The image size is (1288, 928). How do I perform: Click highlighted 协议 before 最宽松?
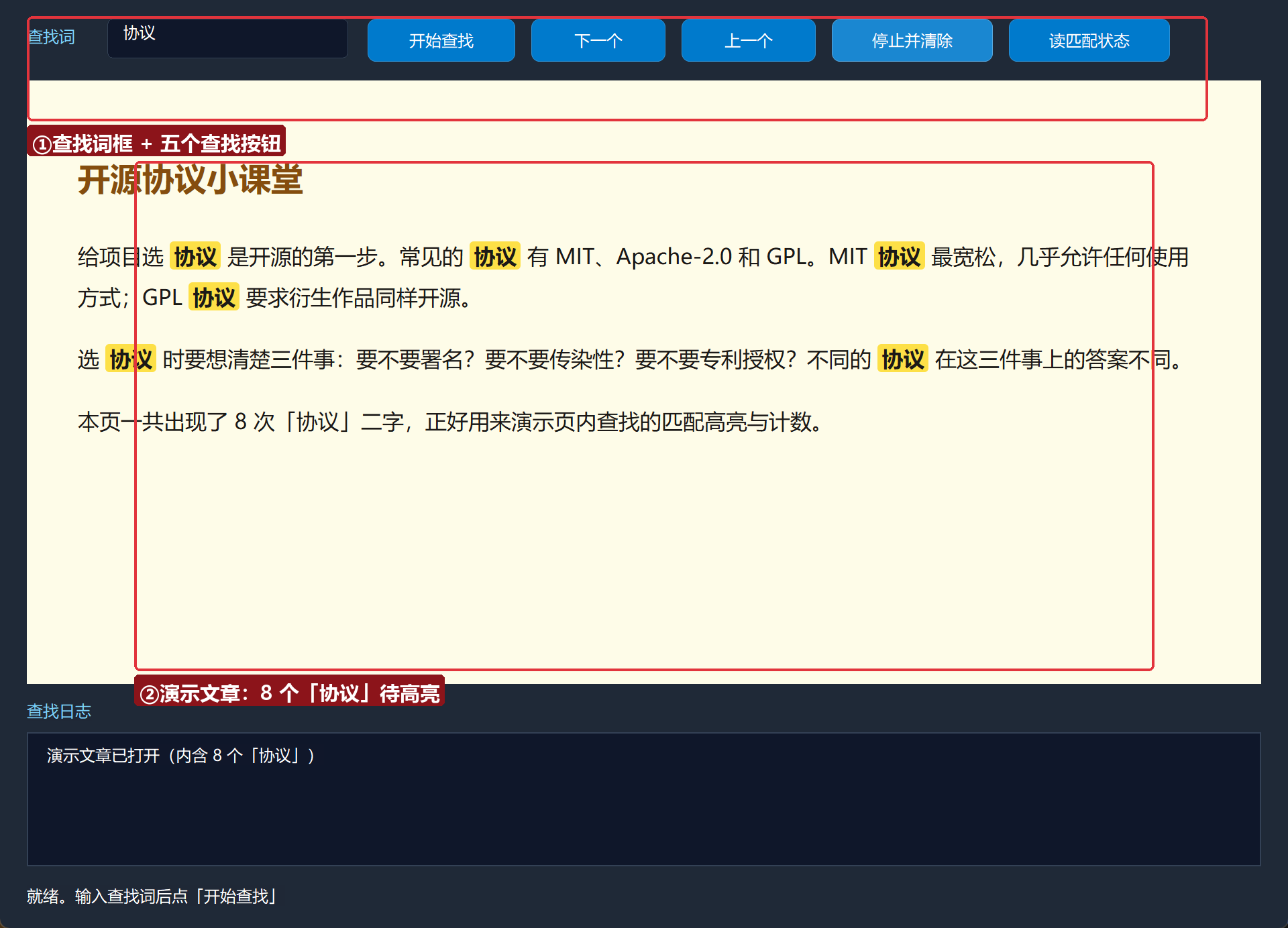900,256
